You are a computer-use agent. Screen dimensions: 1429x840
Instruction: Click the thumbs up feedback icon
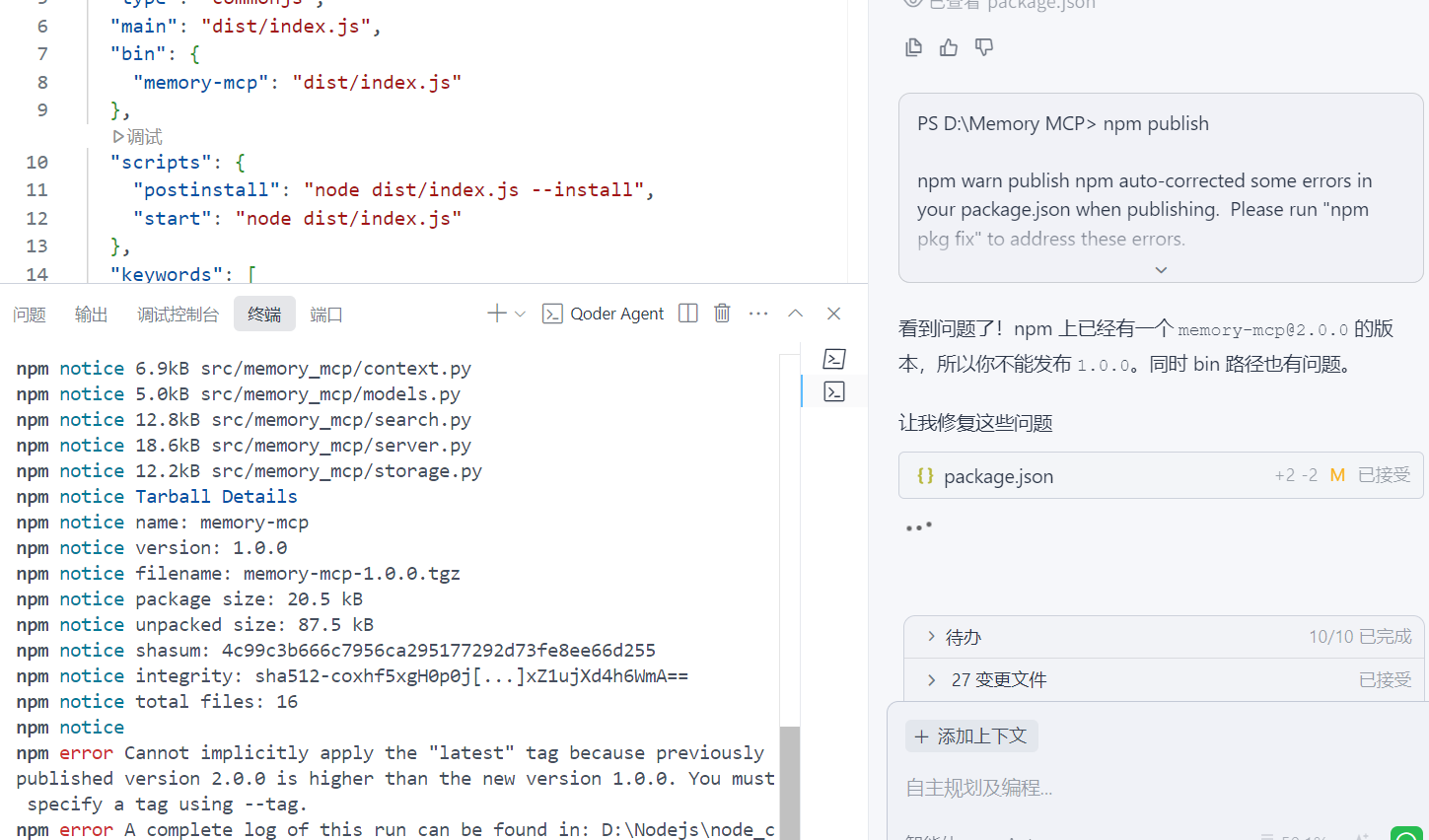click(949, 47)
